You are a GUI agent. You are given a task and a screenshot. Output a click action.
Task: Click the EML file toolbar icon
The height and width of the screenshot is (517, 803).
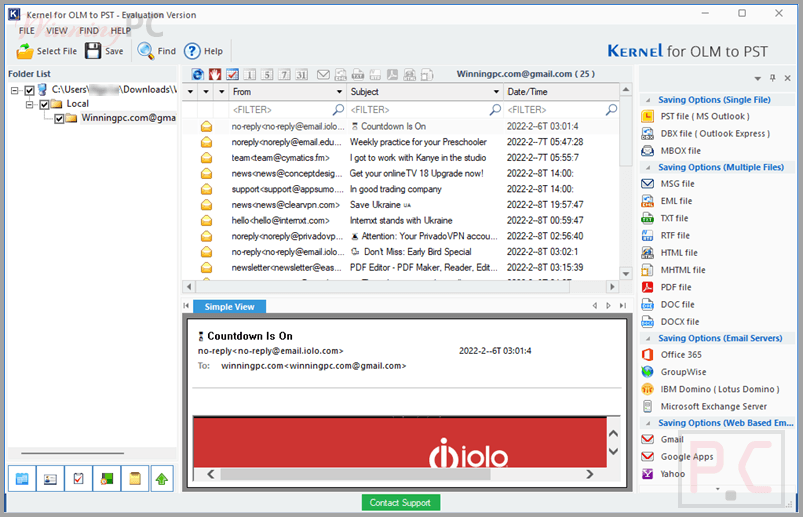pyautogui.click(x=341, y=75)
